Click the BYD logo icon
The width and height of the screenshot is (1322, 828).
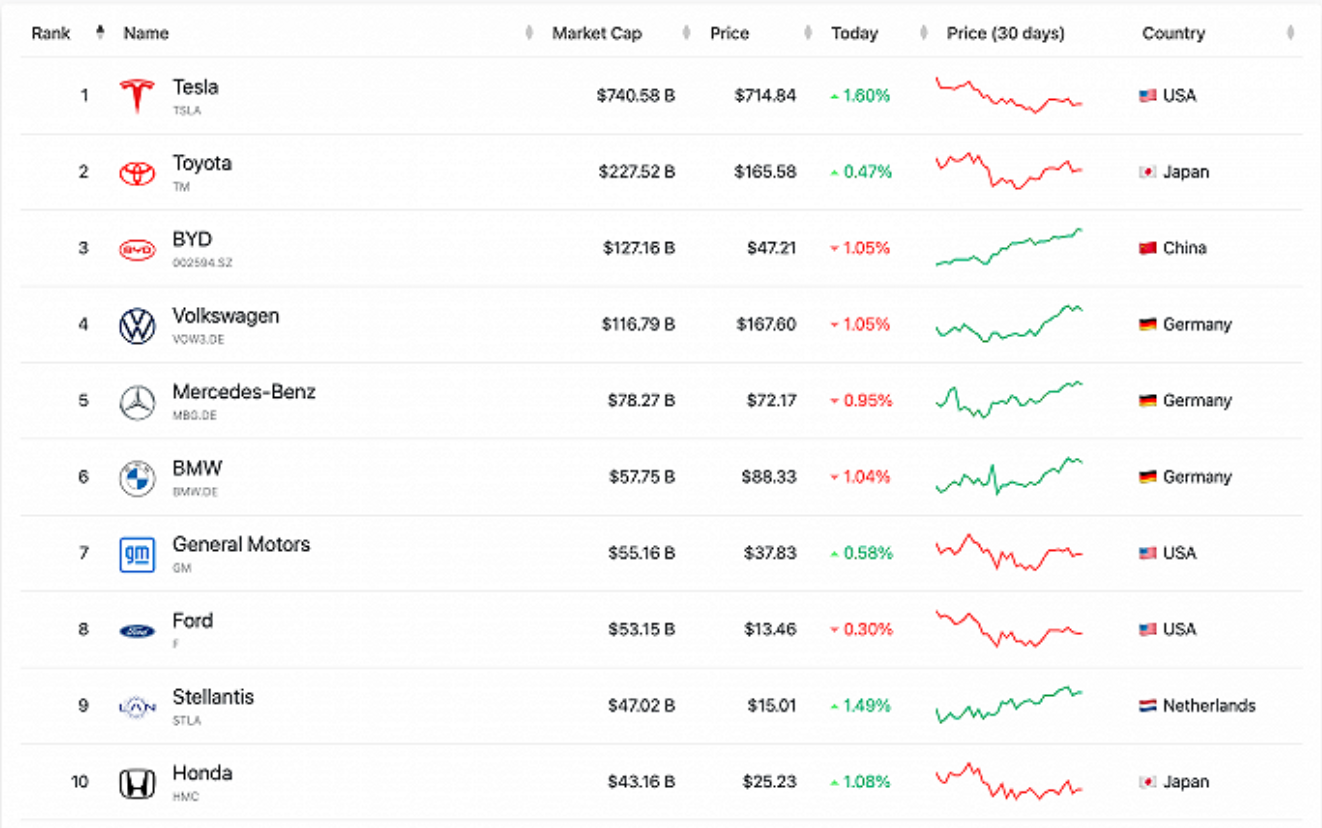tap(137, 249)
